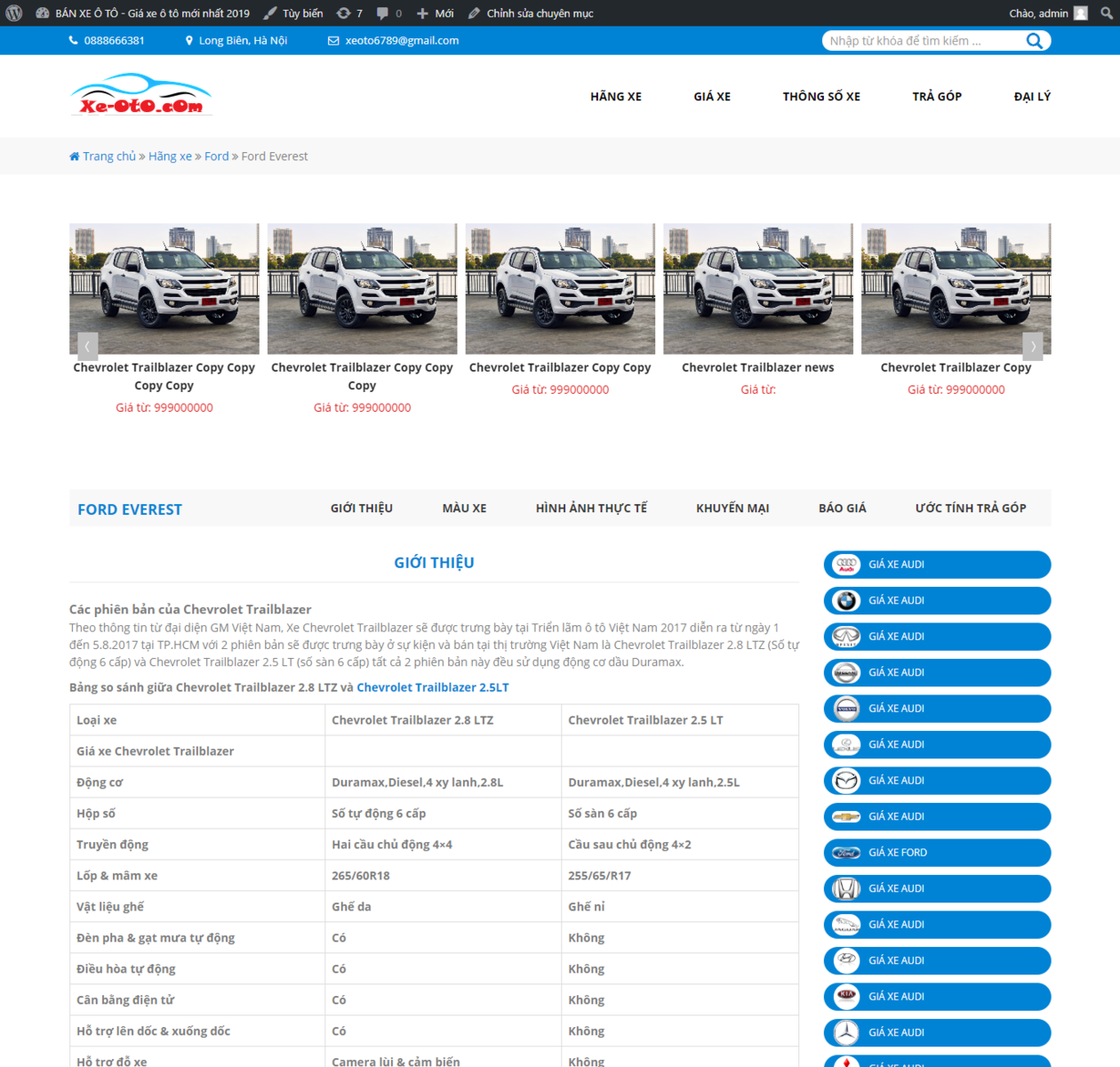Image resolution: width=1120 pixels, height=1067 pixels.
Task: Open the GIÁ XE menu
Action: (712, 96)
